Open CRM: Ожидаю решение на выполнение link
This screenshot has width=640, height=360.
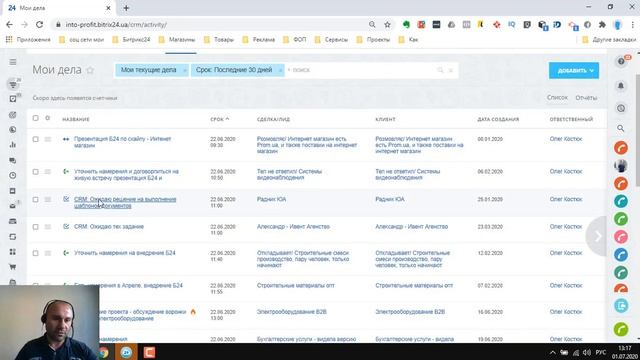click(x=125, y=202)
